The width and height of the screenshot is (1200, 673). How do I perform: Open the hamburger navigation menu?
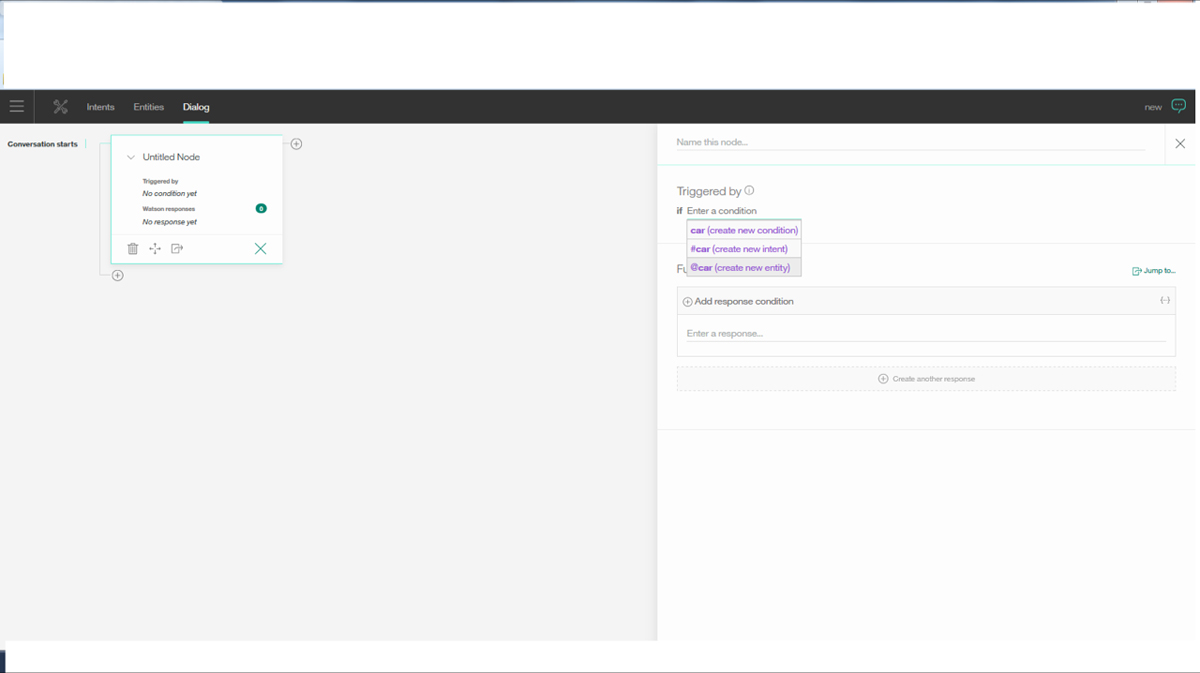coord(17,107)
